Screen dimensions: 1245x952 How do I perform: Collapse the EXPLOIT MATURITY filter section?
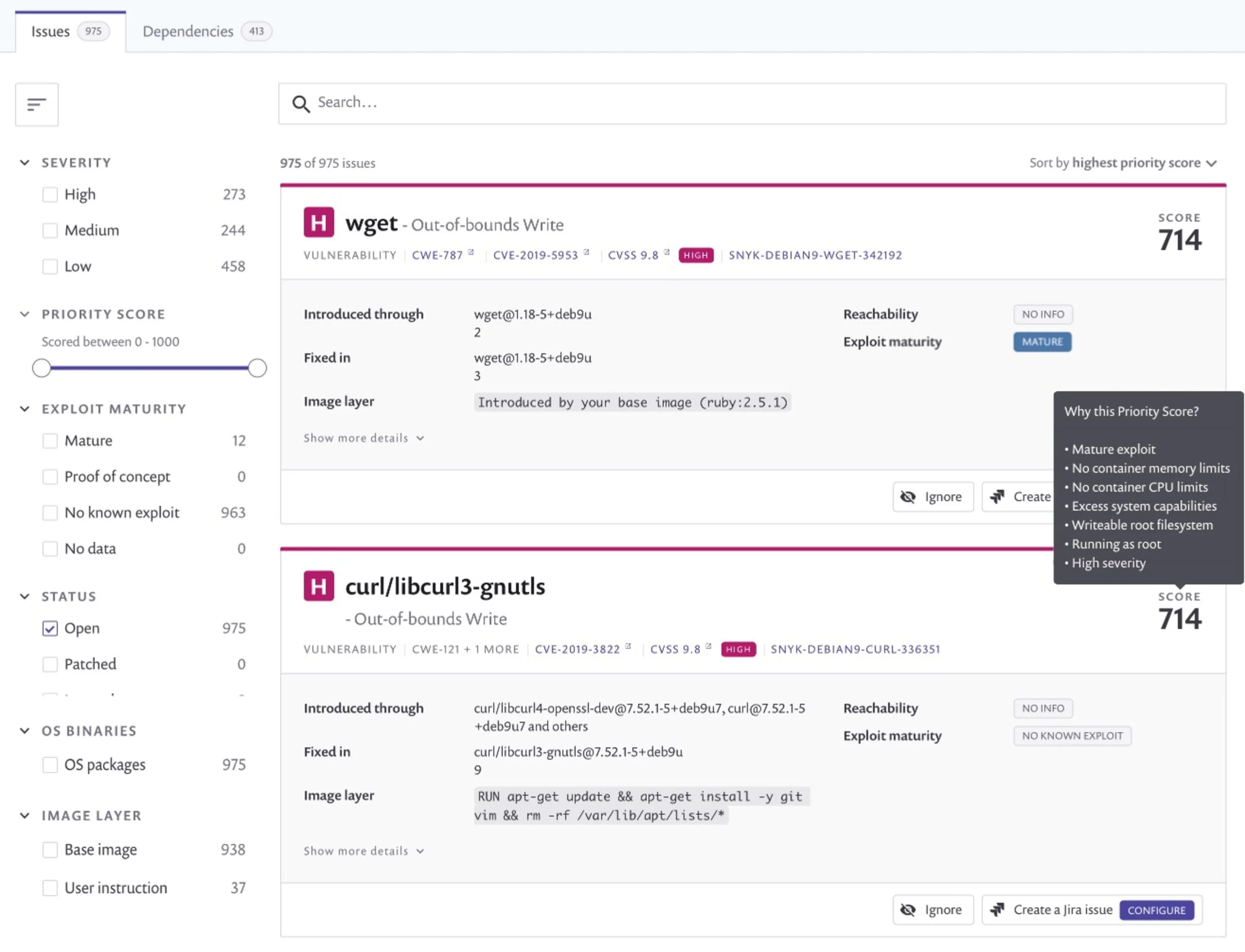pyautogui.click(x=24, y=408)
